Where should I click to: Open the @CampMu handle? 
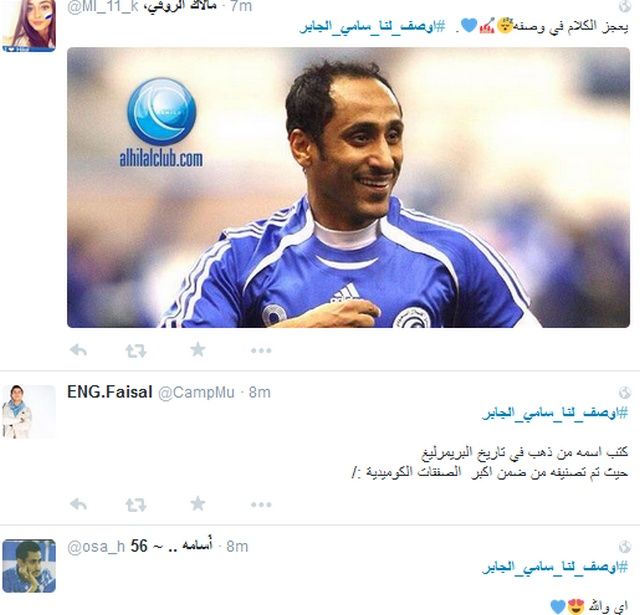point(196,393)
